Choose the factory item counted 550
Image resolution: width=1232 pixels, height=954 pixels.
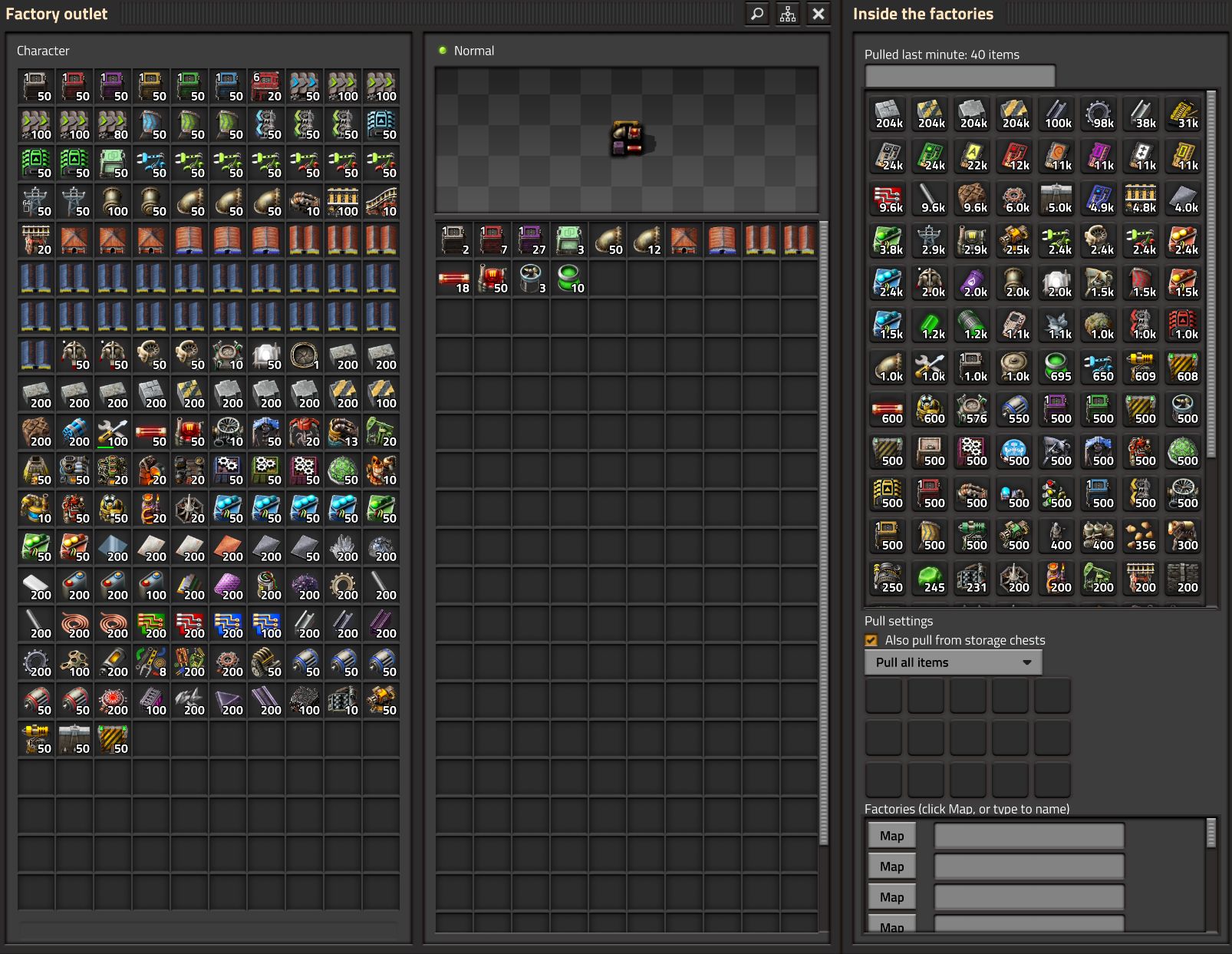tap(1014, 409)
